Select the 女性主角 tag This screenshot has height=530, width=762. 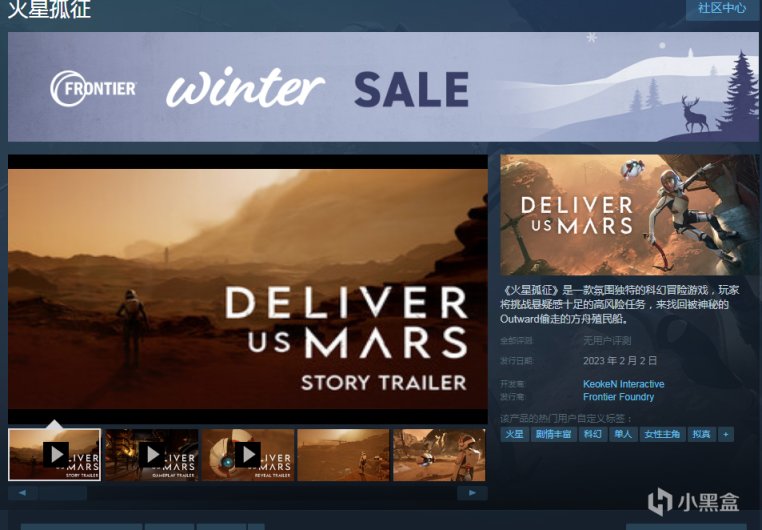(662, 434)
